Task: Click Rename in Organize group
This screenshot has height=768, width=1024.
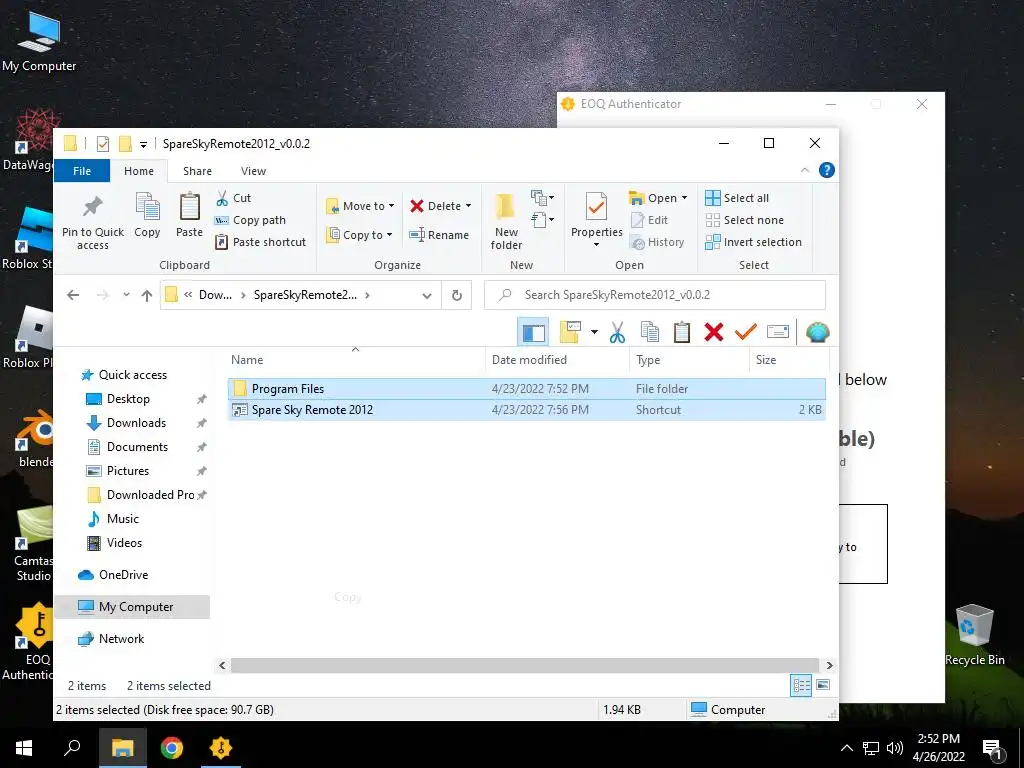Action: 439,234
